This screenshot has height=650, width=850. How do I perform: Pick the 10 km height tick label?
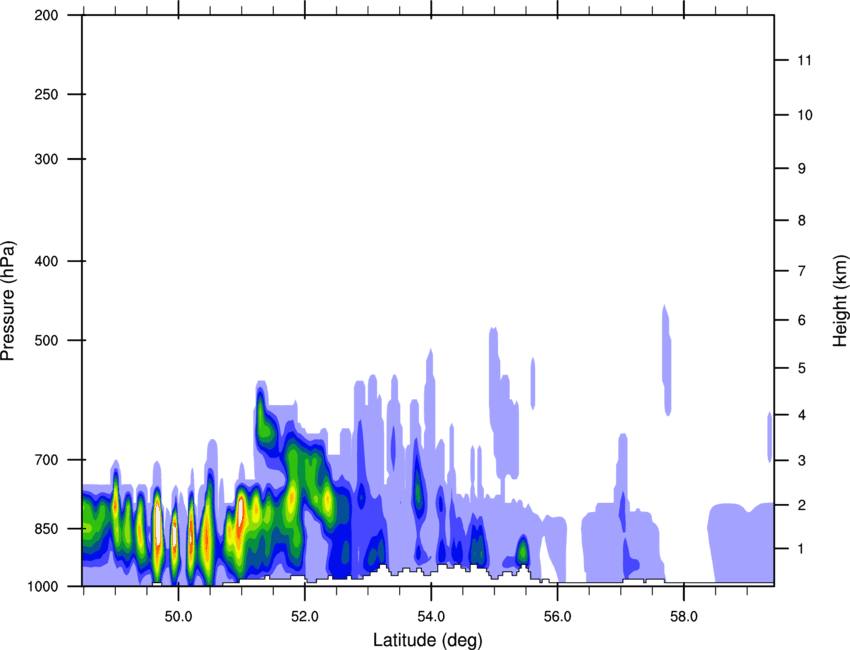point(805,115)
